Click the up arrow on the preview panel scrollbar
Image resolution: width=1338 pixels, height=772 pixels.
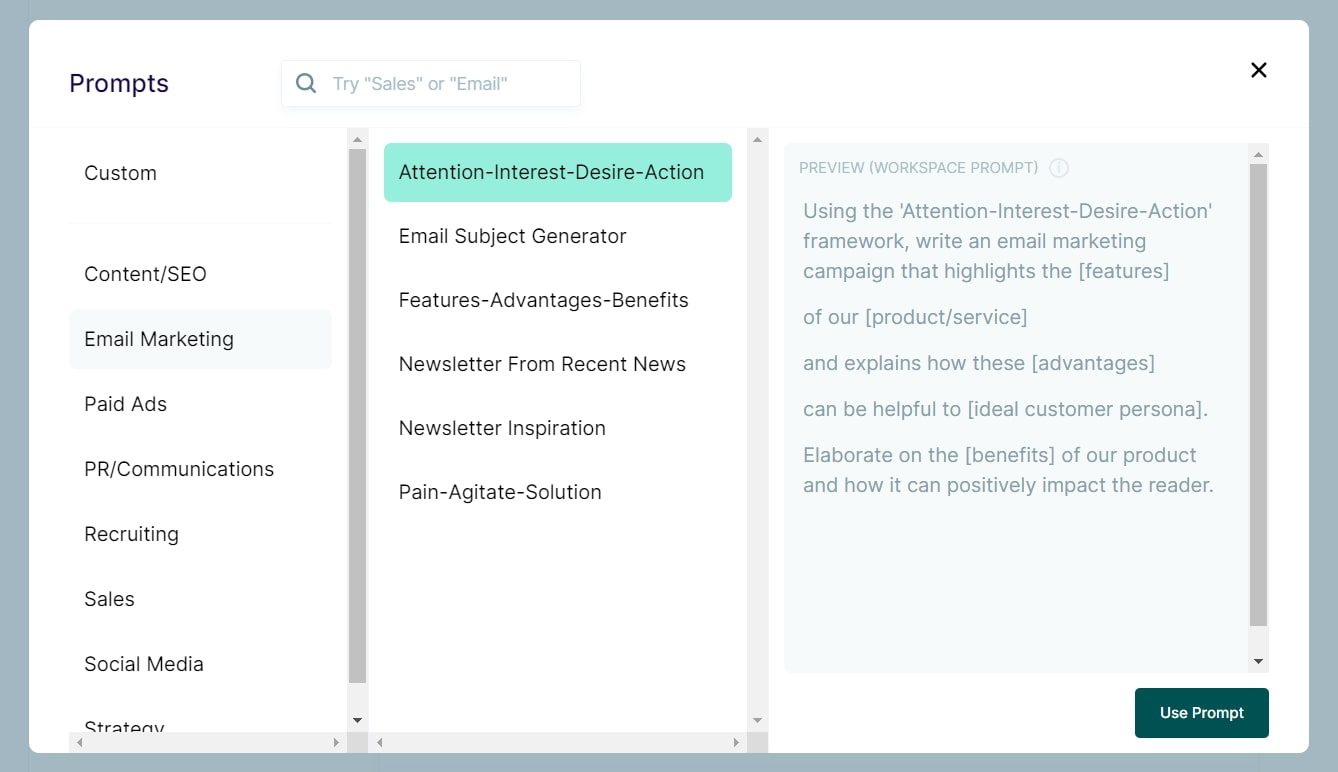(x=1259, y=153)
